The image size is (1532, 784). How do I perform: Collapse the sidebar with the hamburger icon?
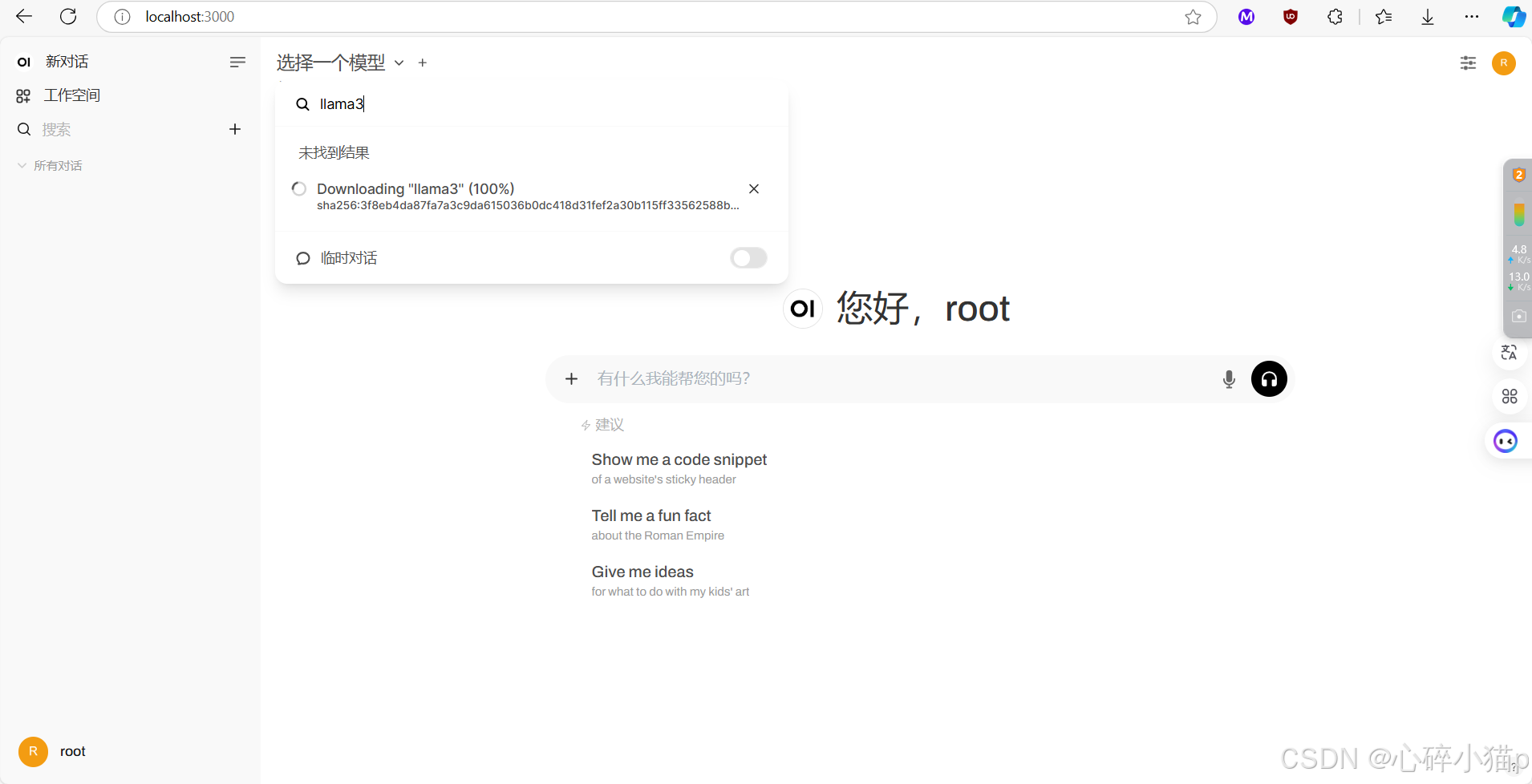point(237,62)
